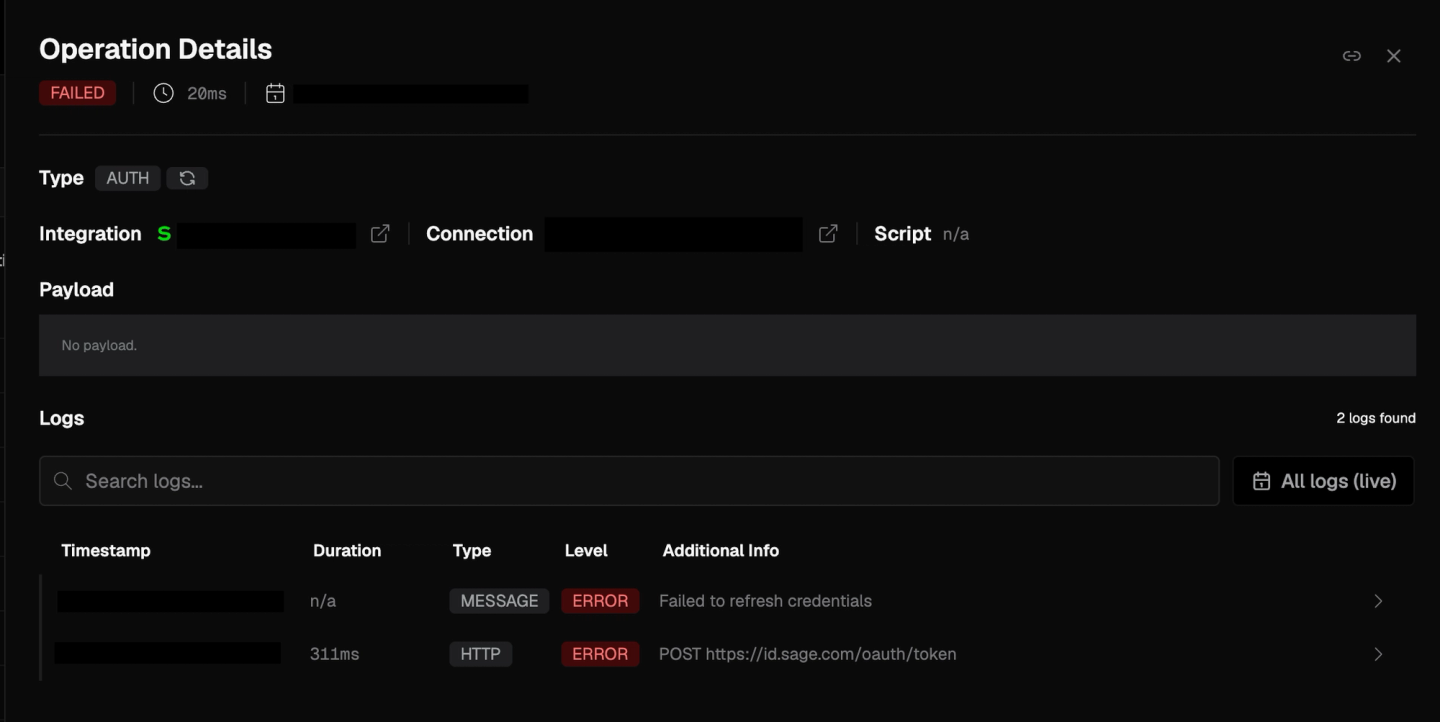
Task: Open the integration external link icon
Action: pyautogui.click(x=380, y=233)
